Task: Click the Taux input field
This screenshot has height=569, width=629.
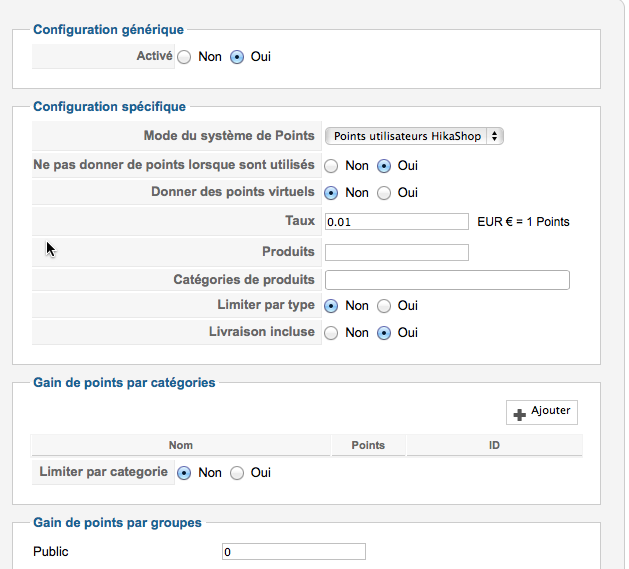Action: coord(397,222)
